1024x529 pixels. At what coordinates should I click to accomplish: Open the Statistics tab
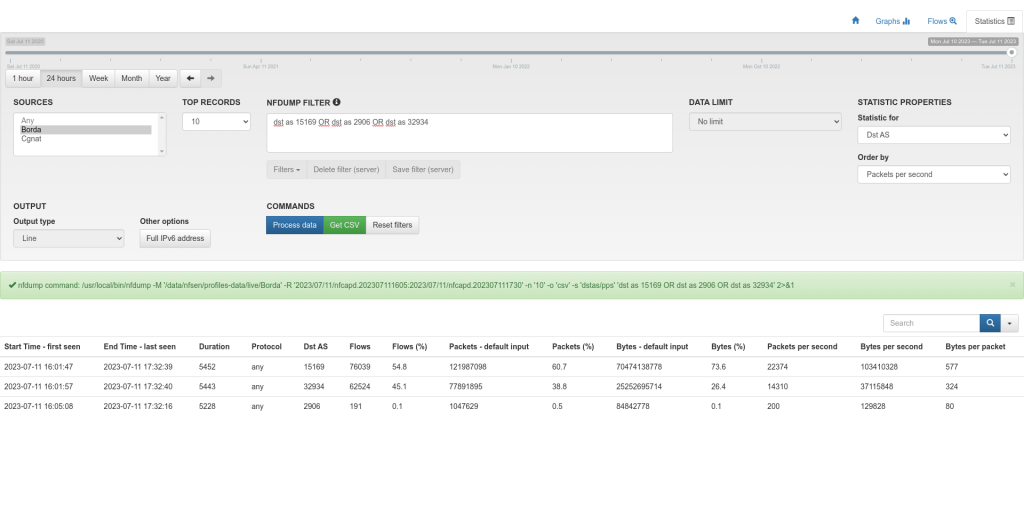point(994,20)
